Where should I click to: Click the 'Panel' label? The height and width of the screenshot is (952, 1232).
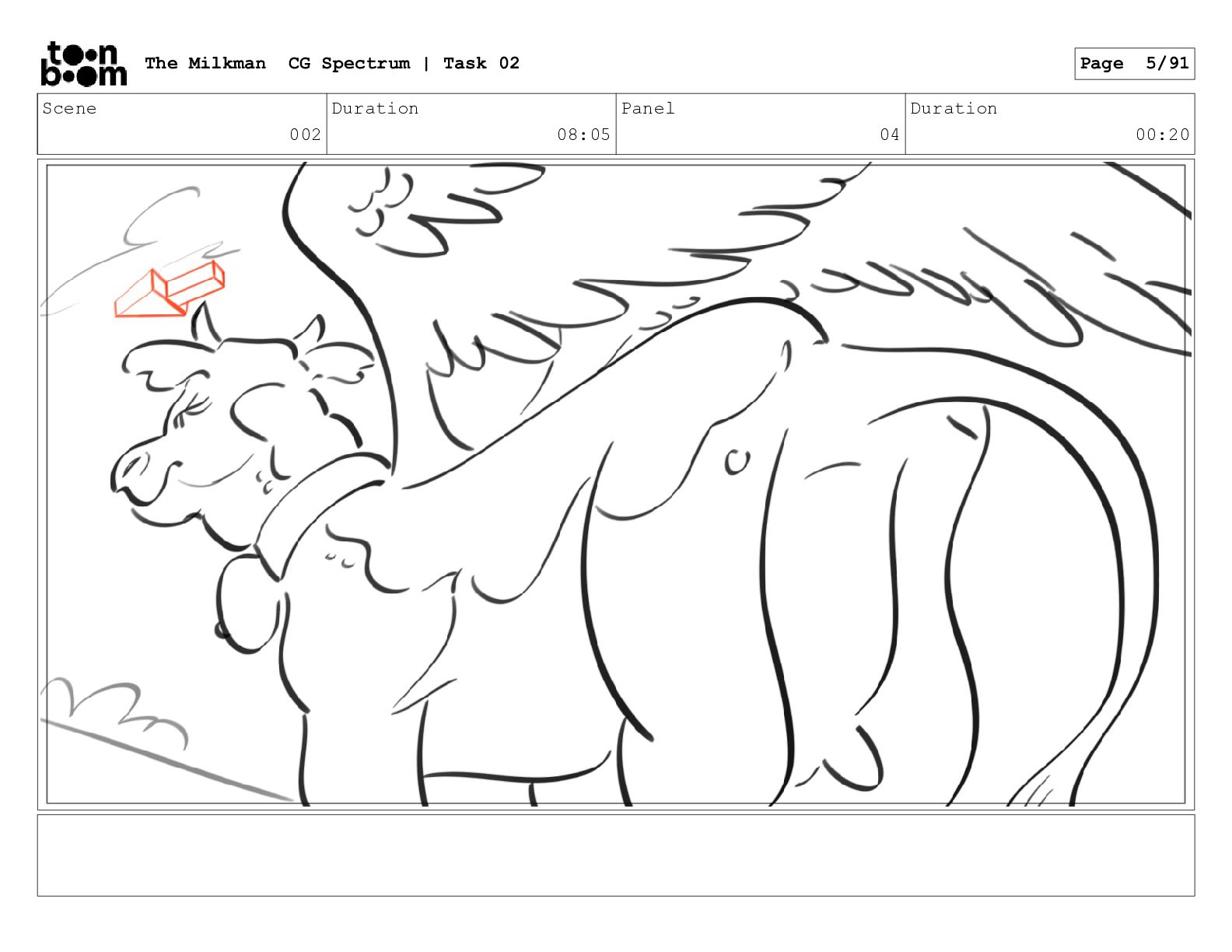(x=648, y=108)
